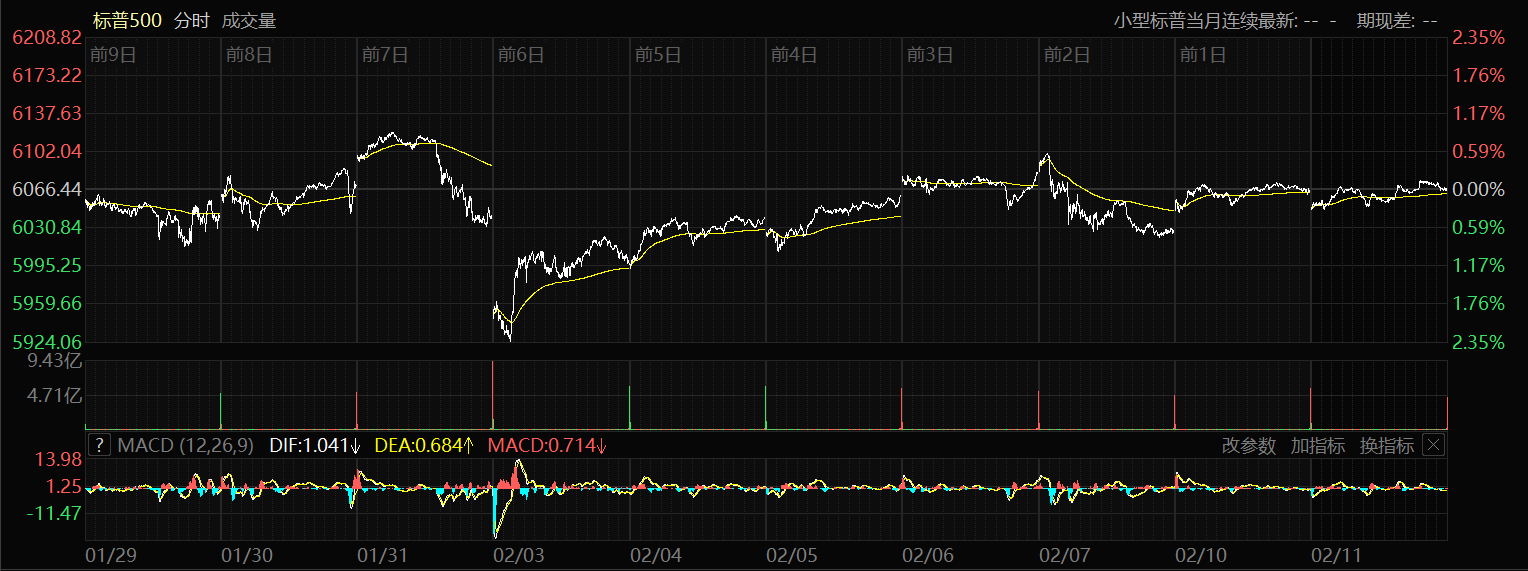Click the 期现差 label

tap(1385, 20)
